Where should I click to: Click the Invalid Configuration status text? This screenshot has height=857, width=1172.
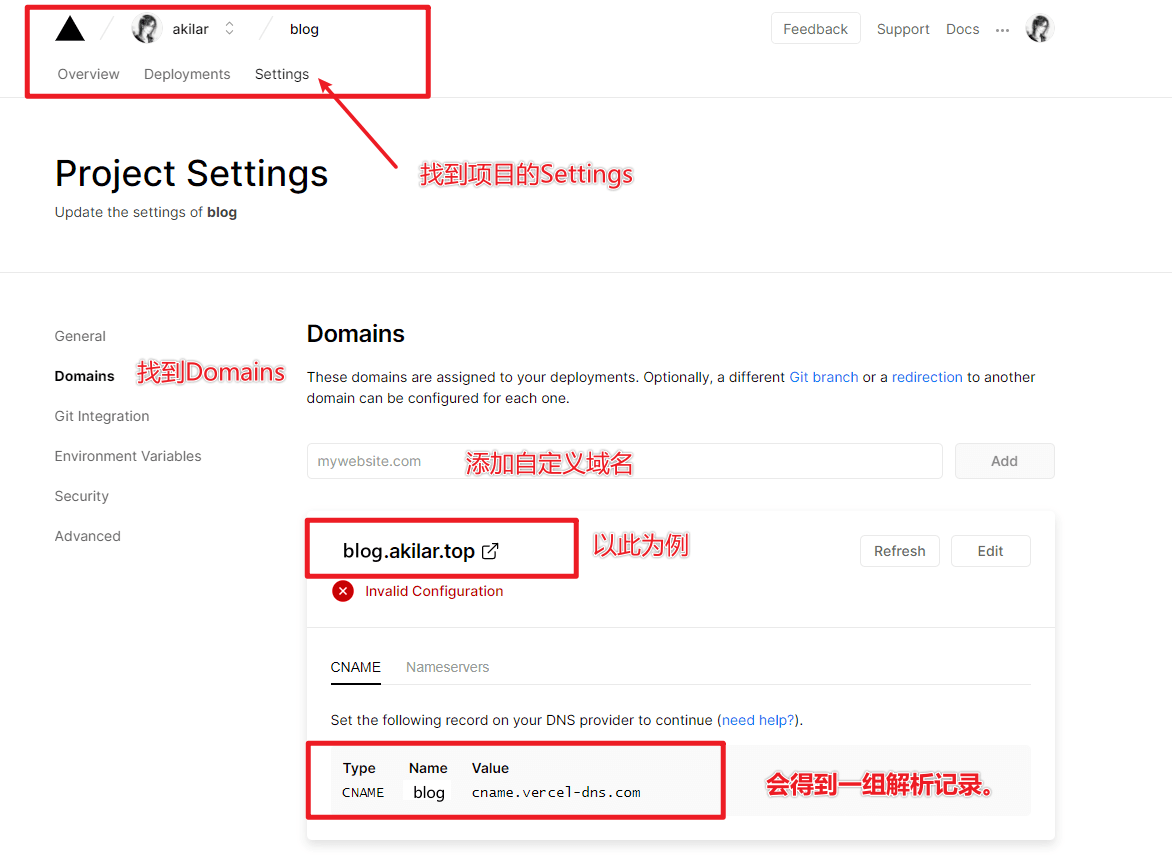(x=434, y=591)
